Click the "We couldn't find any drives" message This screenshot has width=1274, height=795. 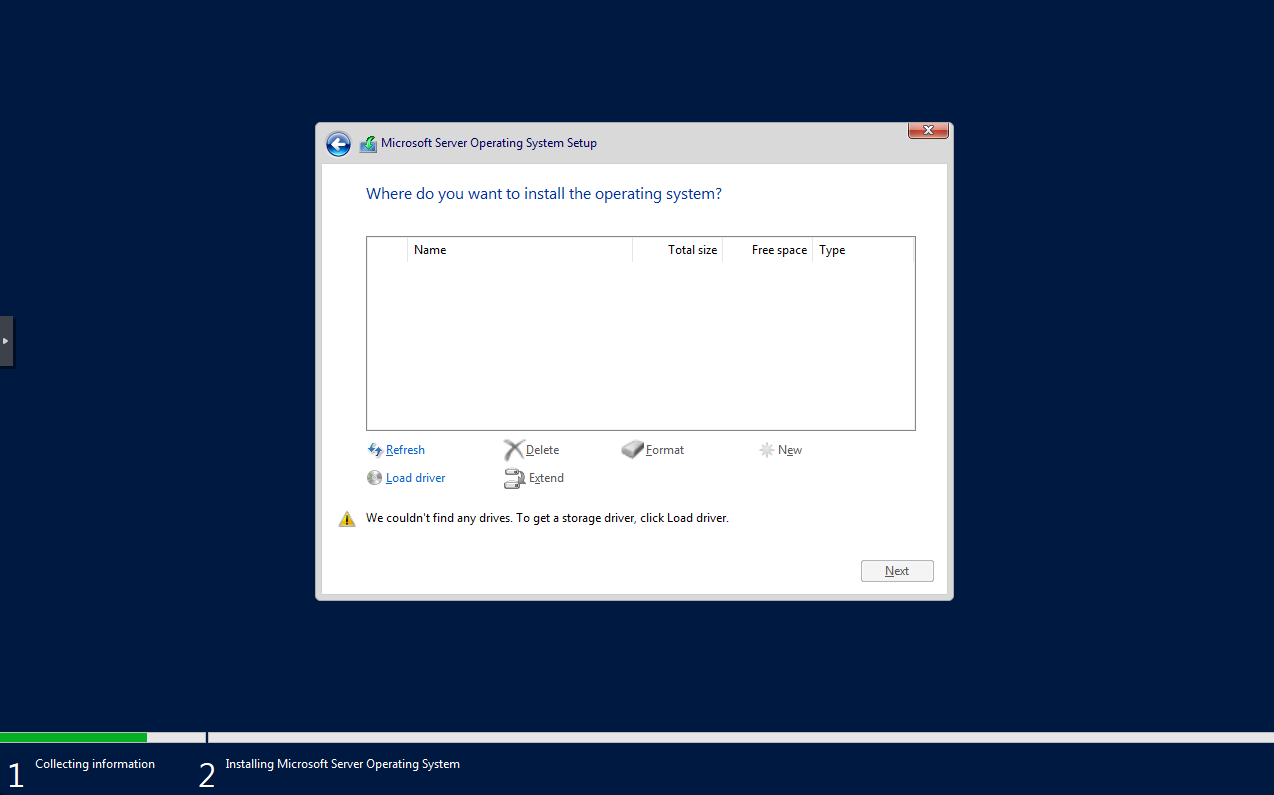(x=547, y=518)
